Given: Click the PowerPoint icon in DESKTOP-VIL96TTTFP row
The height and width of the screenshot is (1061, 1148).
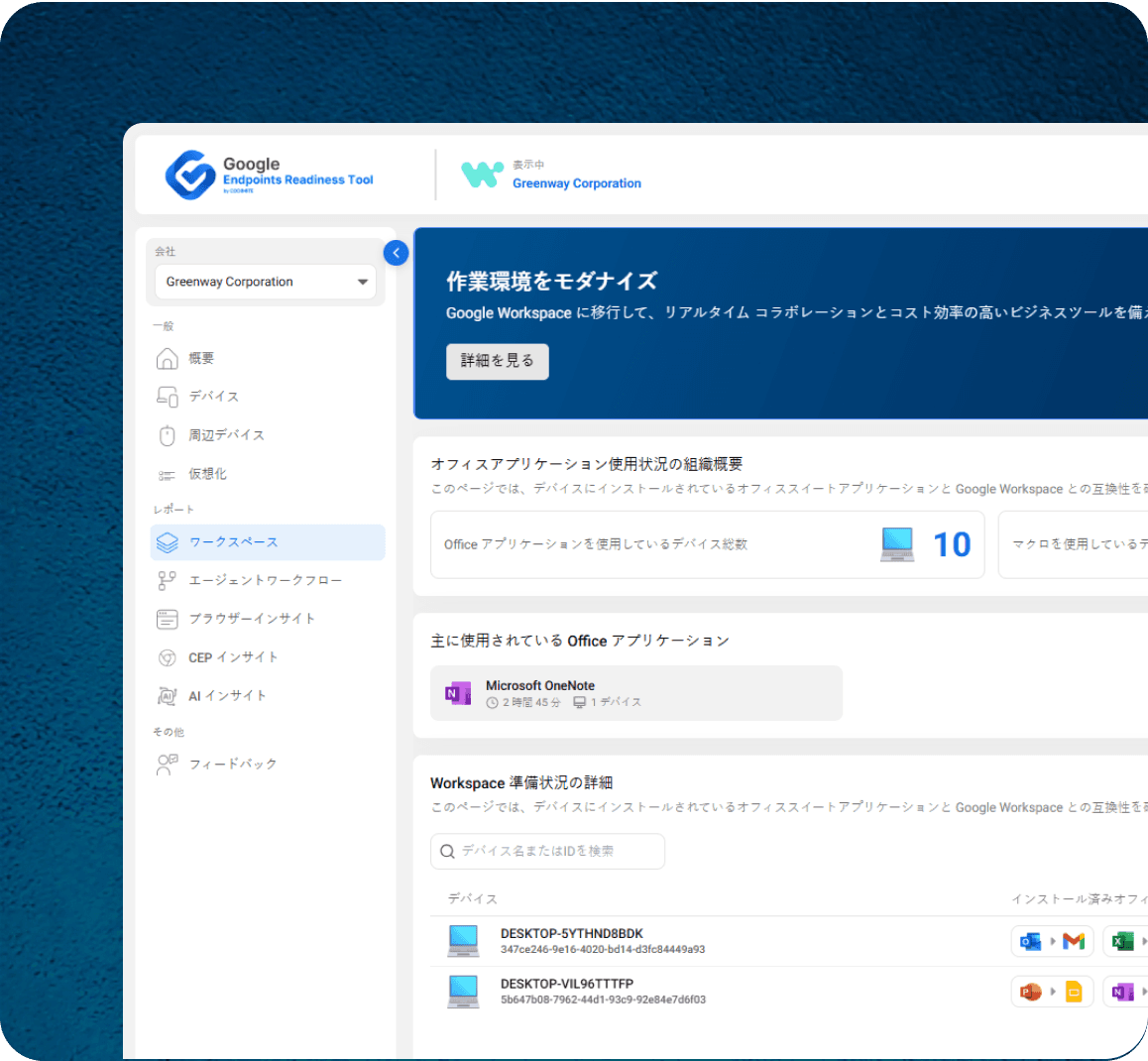Looking at the screenshot, I should [1030, 993].
